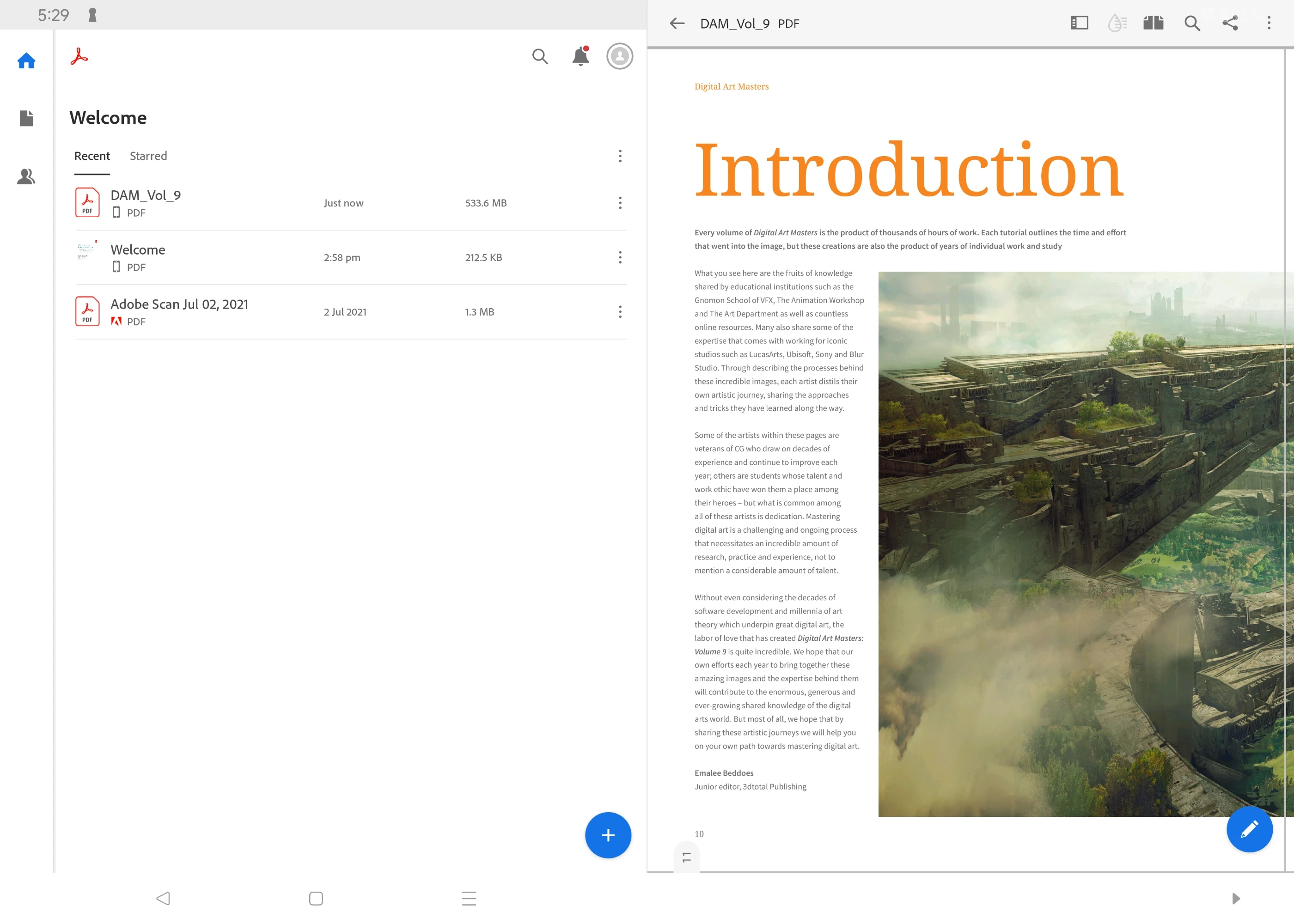This screenshot has width=1294, height=924.
Task: Open options for DAM_Vol_9 file
Action: point(620,203)
